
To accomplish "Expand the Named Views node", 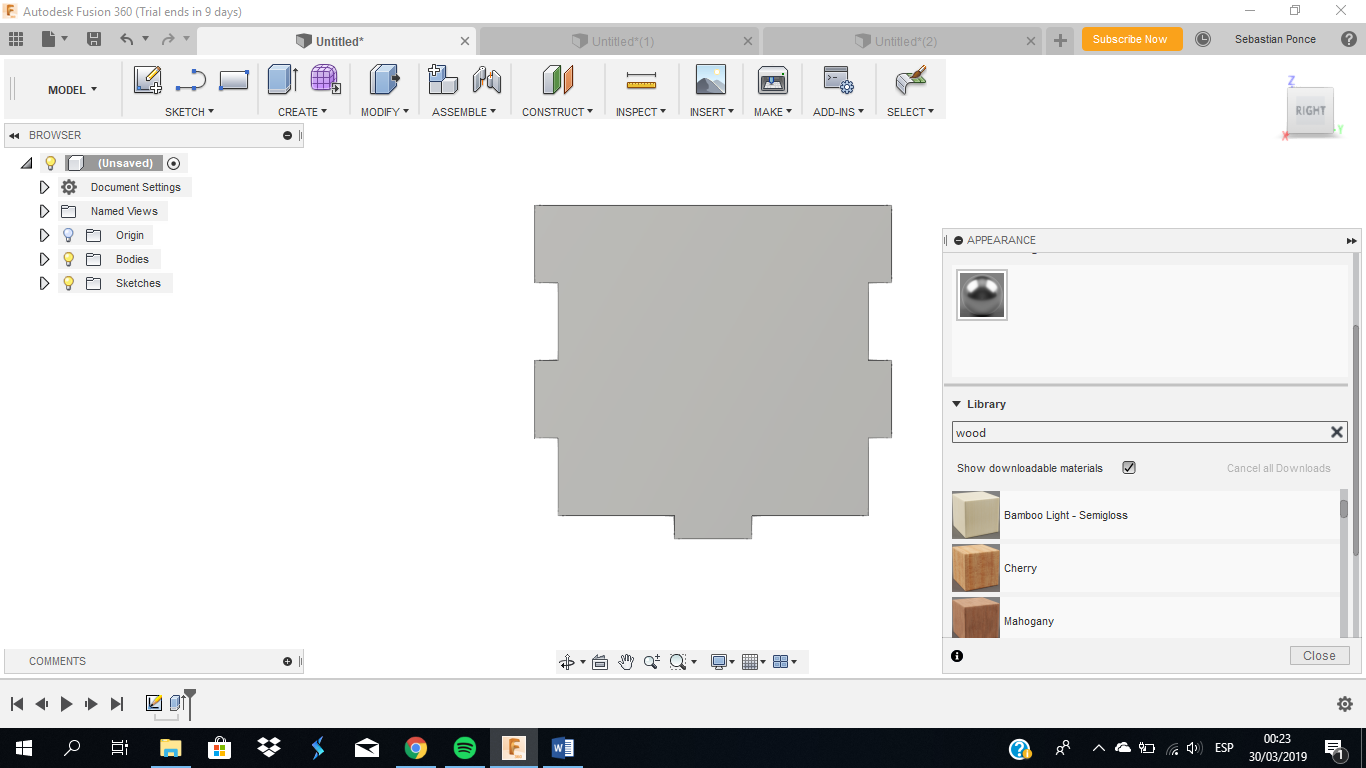I will (x=44, y=211).
